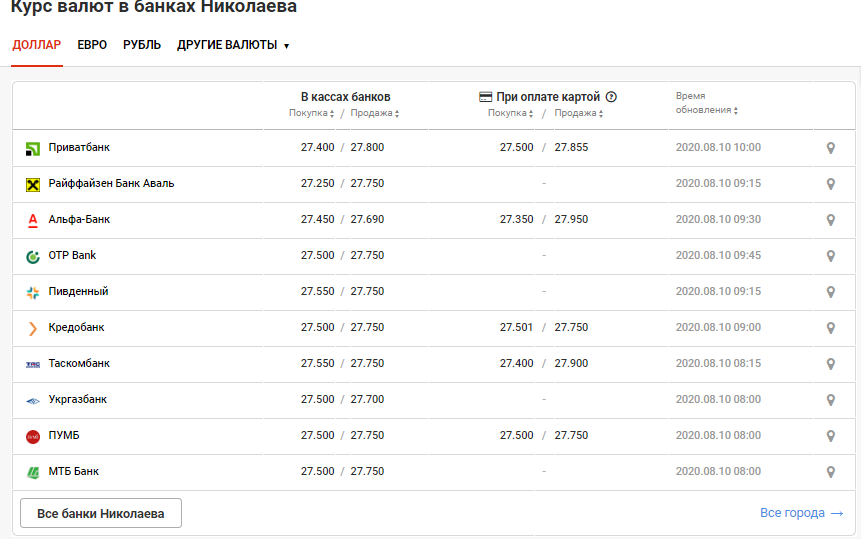
Task: Click the OTP Bank green logo icon
Action: pos(32,256)
